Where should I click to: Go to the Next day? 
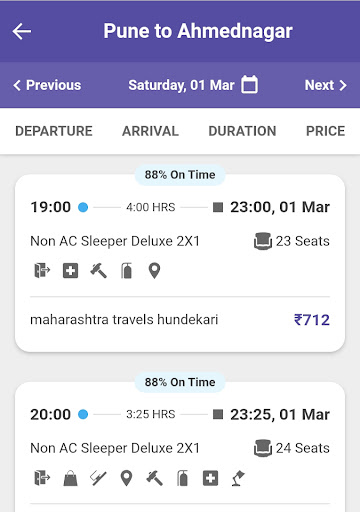coord(326,85)
